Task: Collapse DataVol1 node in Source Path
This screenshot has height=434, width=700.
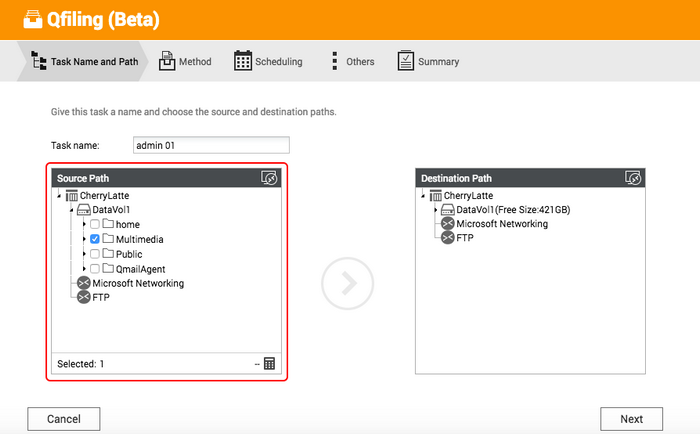Action: click(71, 210)
